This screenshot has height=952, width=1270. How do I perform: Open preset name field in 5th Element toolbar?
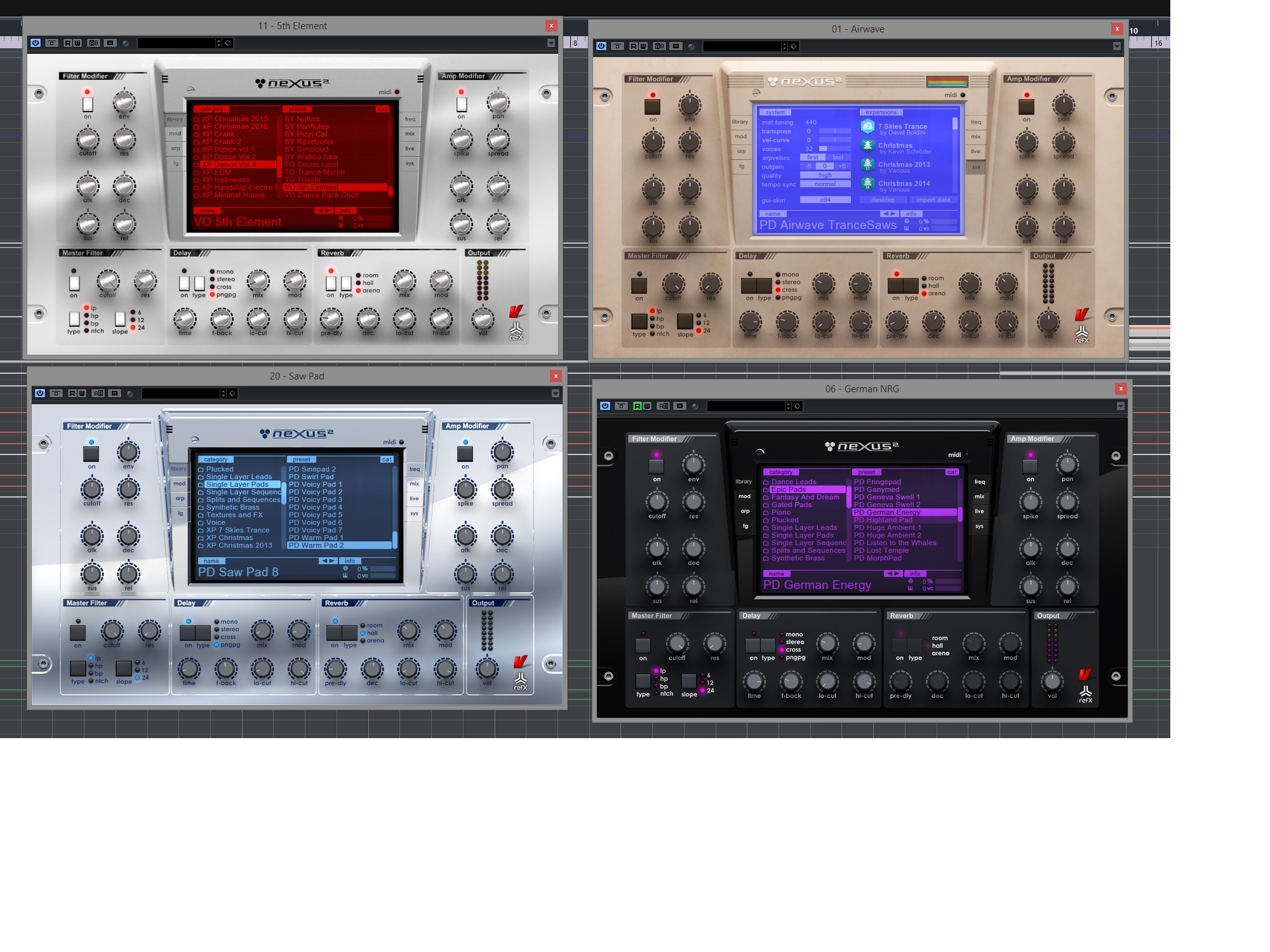(x=176, y=43)
